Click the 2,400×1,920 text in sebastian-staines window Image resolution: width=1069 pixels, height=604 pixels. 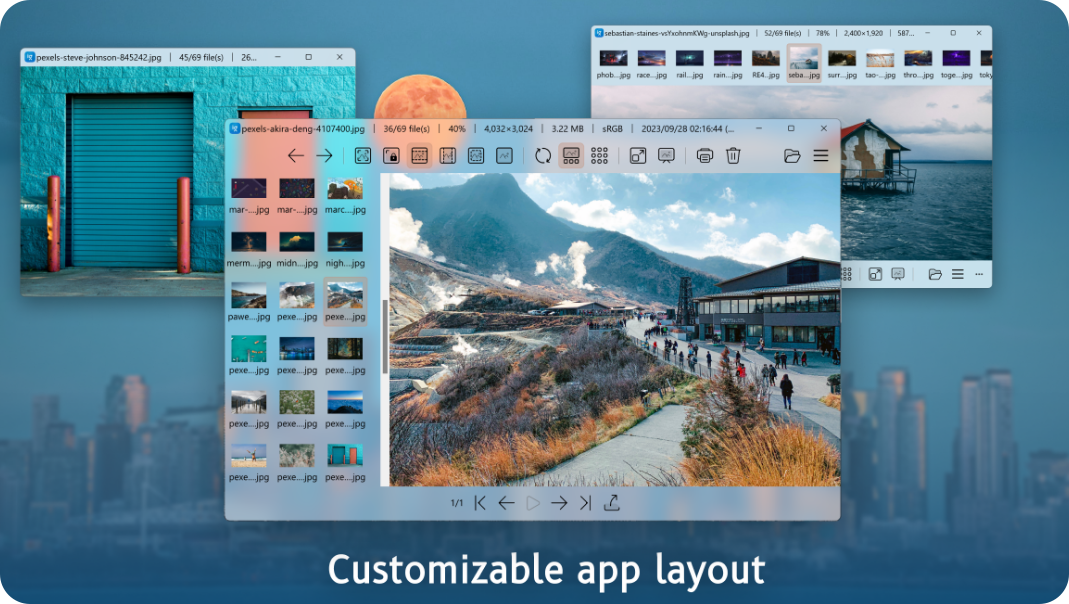(863, 33)
